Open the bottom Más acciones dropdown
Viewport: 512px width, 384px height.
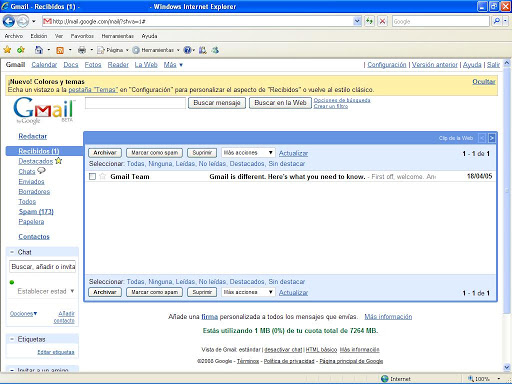248,292
